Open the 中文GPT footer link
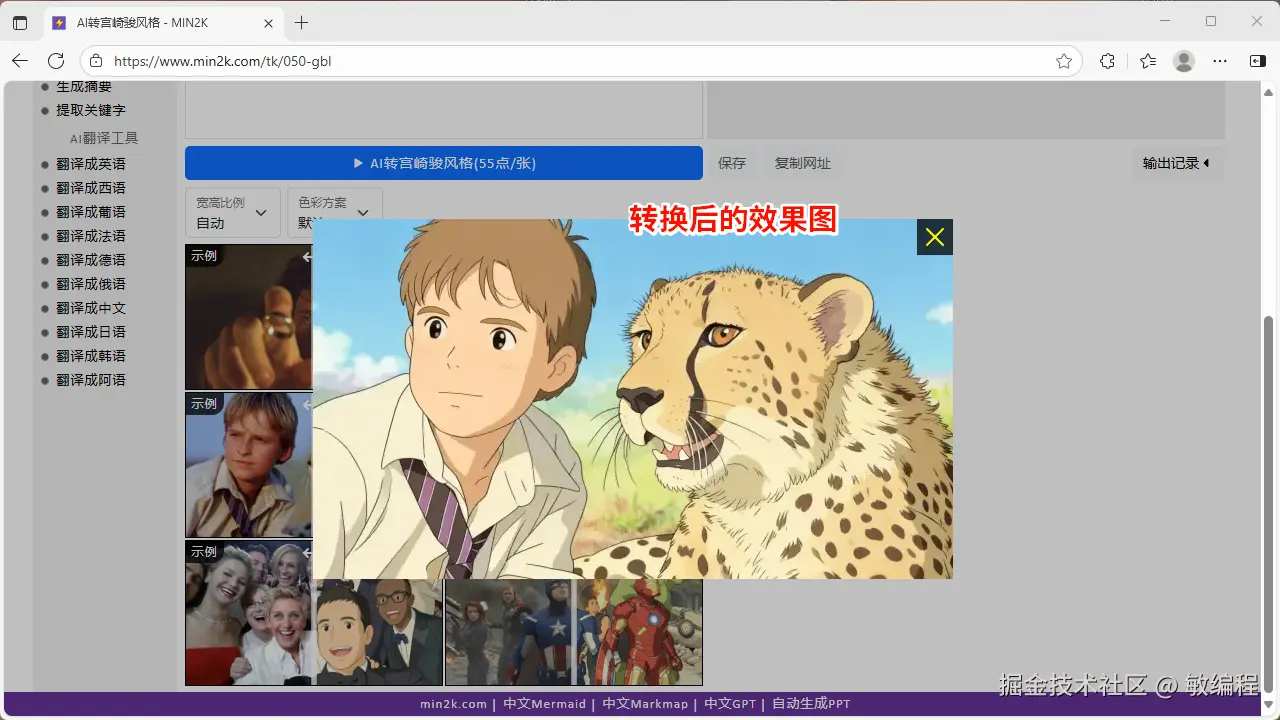This screenshot has height=720, width=1280. (730, 704)
